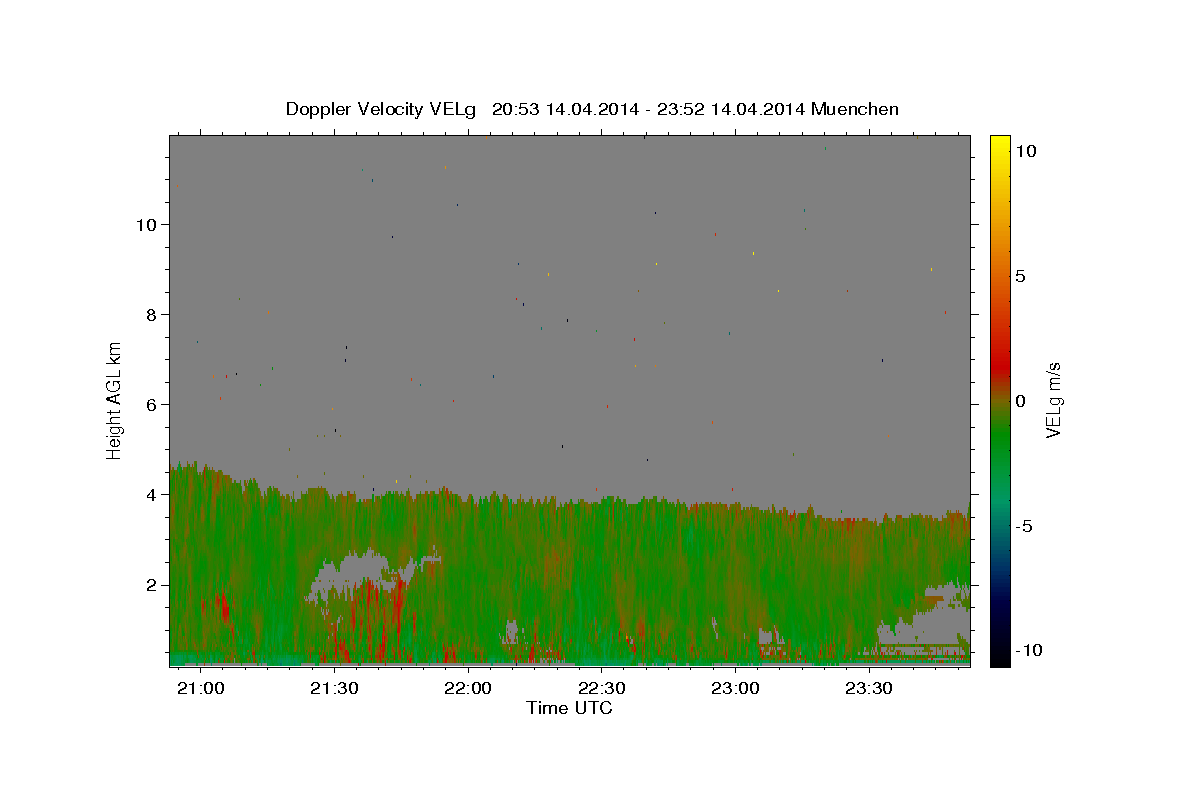Click the colorbar value 10 label
1200x800 pixels.
[1025, 150]
